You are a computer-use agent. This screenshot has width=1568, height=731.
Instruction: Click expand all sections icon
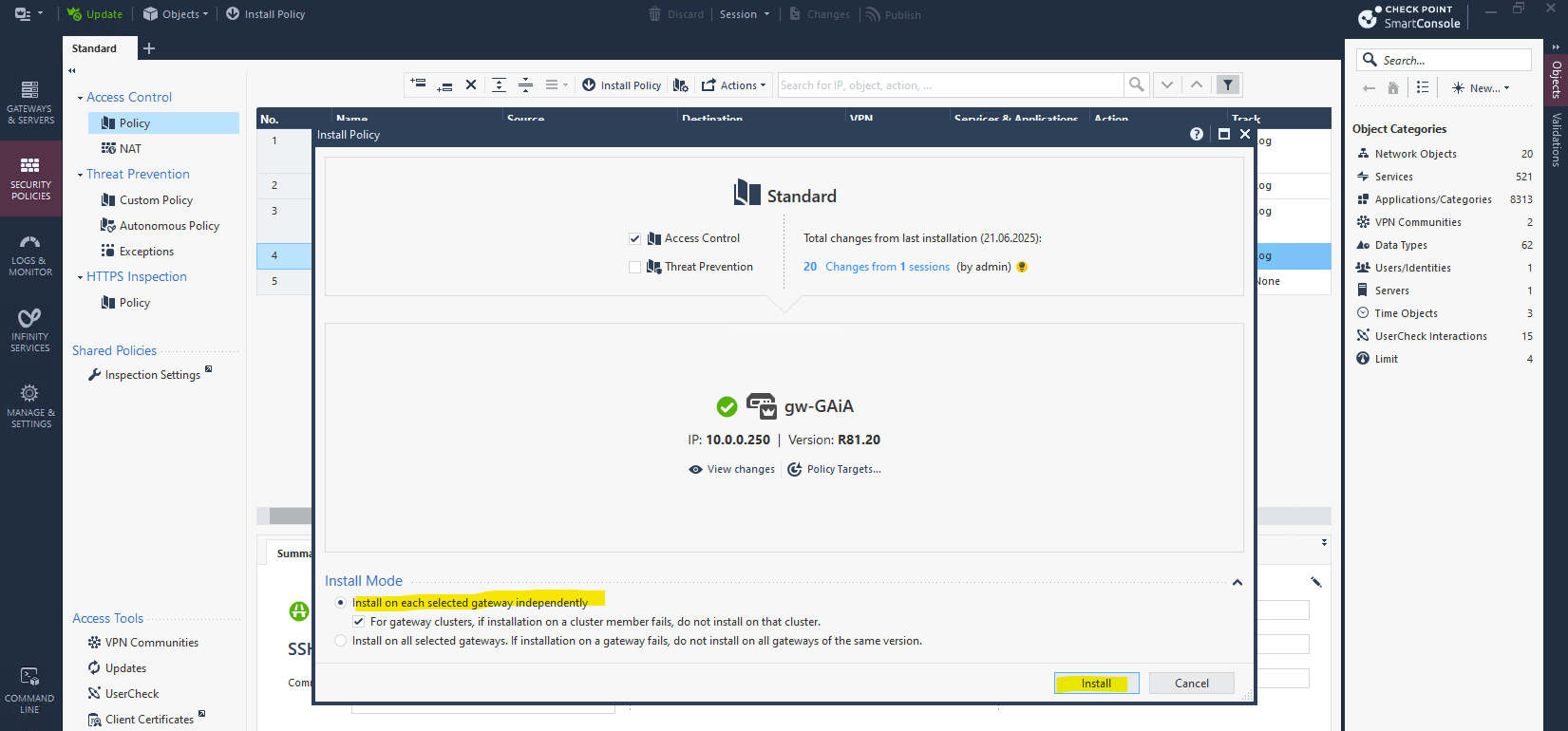point(499,84)
